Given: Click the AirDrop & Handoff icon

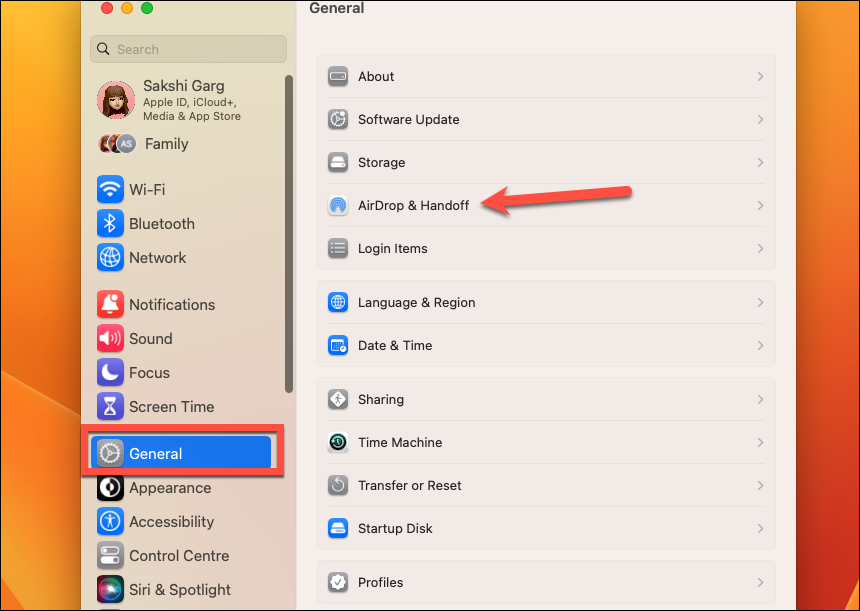Looking at the screenshot, I should (338, 205).
